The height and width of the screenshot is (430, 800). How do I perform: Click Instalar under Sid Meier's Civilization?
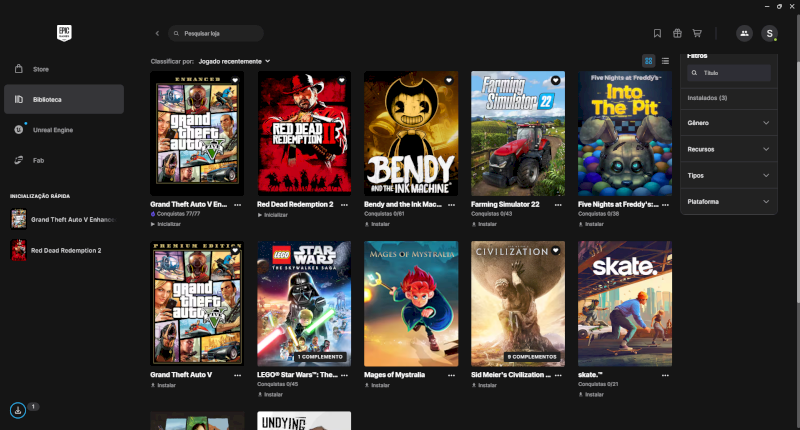pos(484,385)
